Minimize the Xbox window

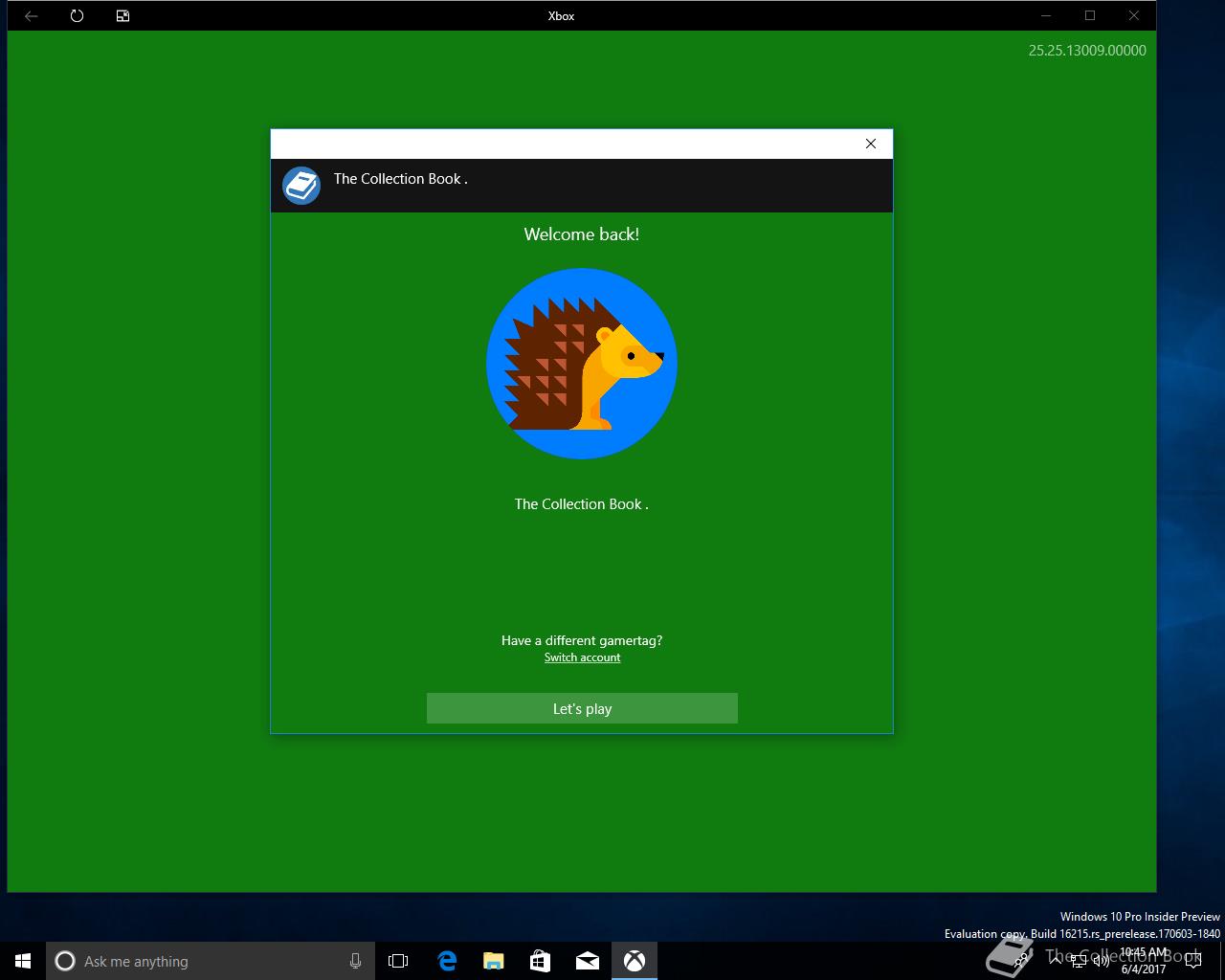[1046, 15]
